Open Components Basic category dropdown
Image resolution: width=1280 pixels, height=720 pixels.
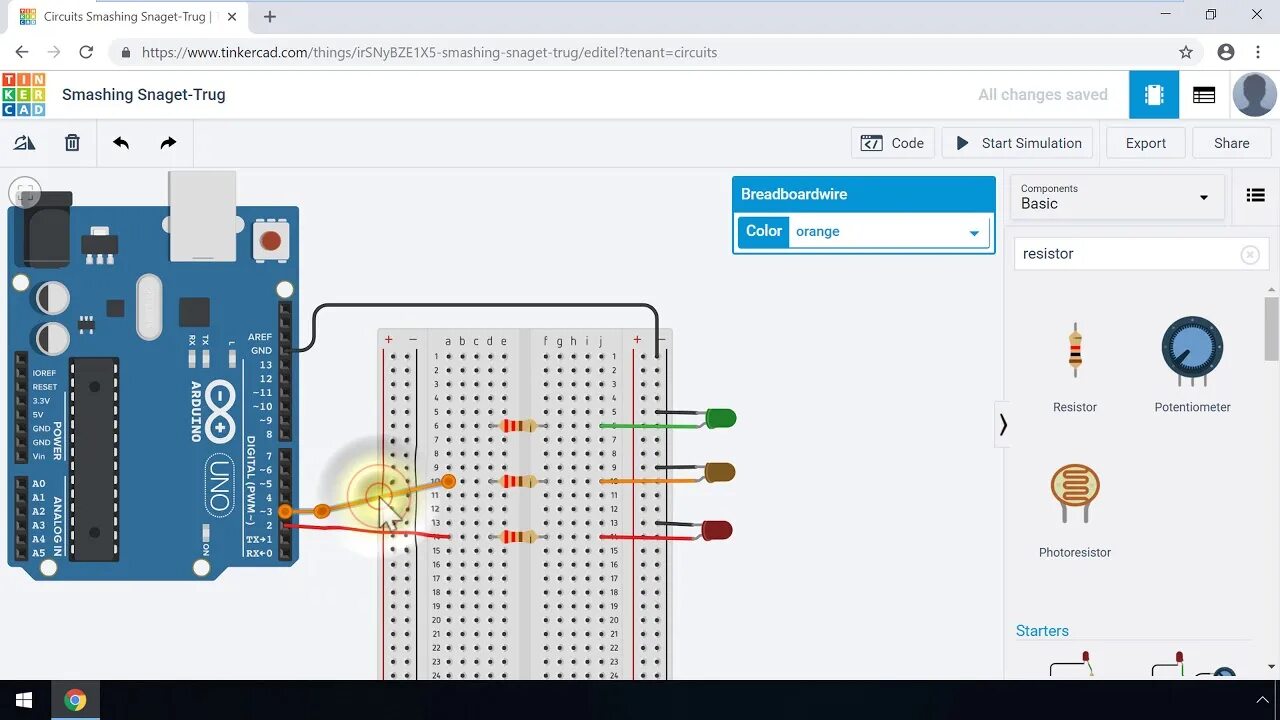[1117, 197]
